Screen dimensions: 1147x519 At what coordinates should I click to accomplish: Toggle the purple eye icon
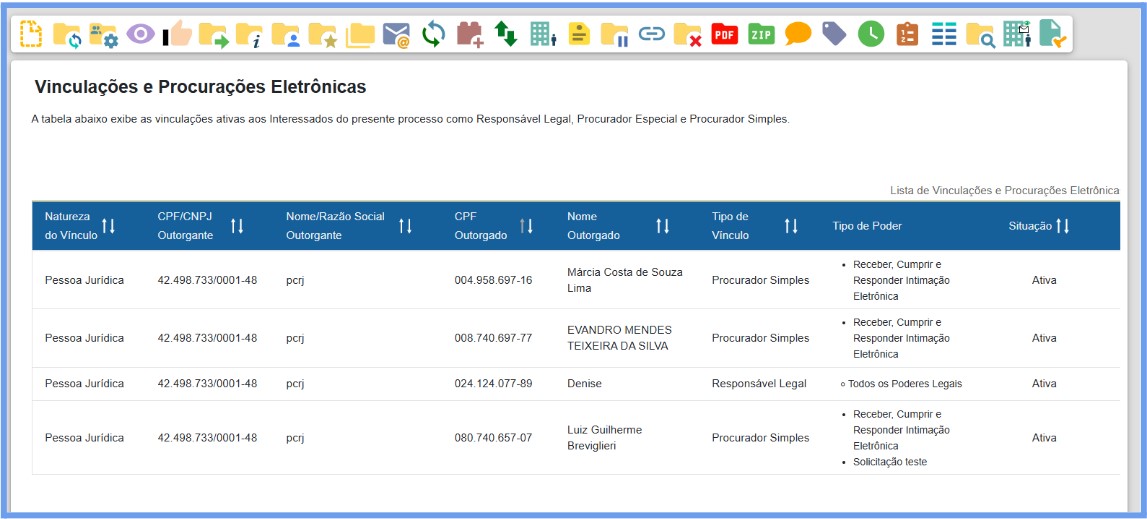[x=140, y=34]
